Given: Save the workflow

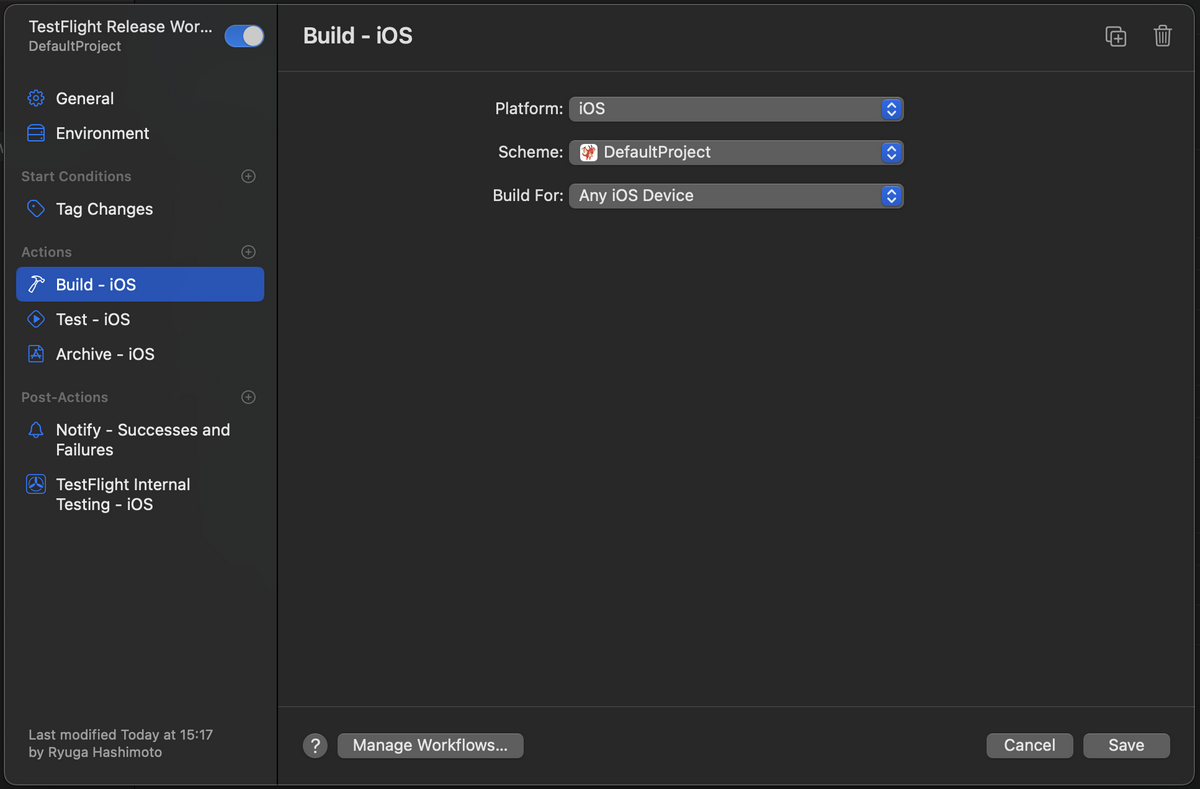Looking at the screenshot, I should (1126, 745).
